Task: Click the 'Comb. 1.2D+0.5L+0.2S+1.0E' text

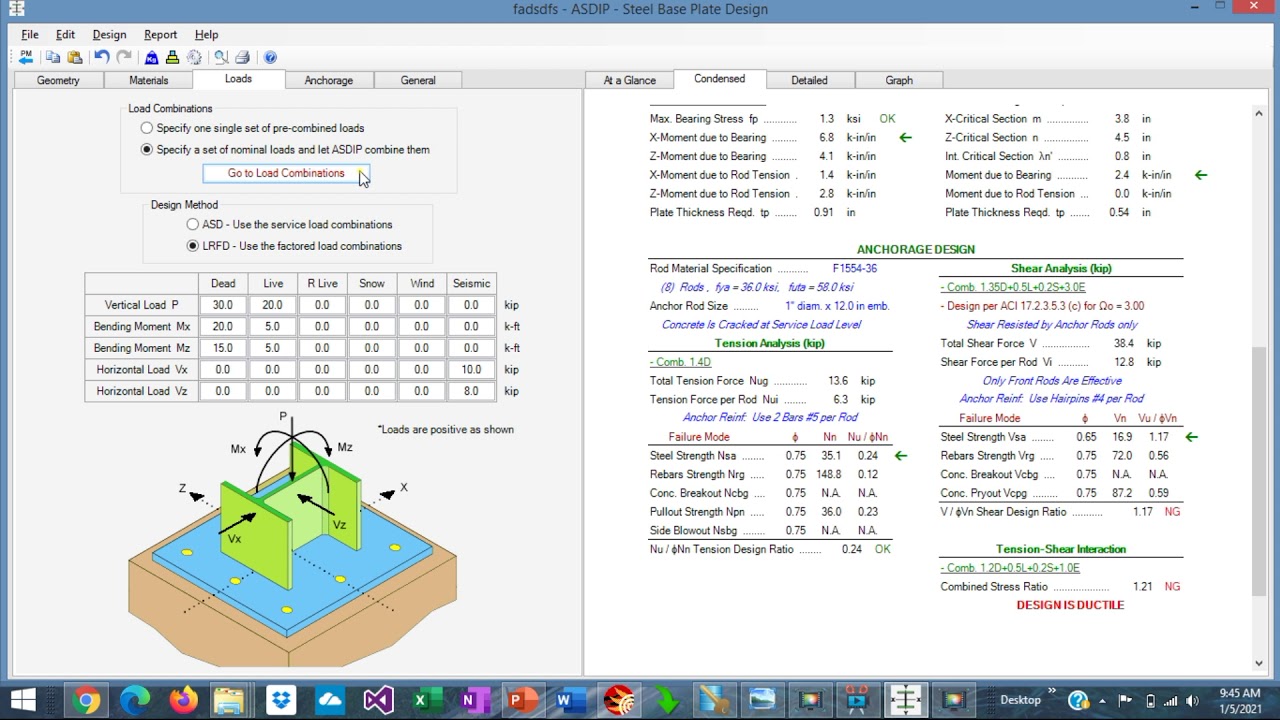Action: pos(1010,568)
